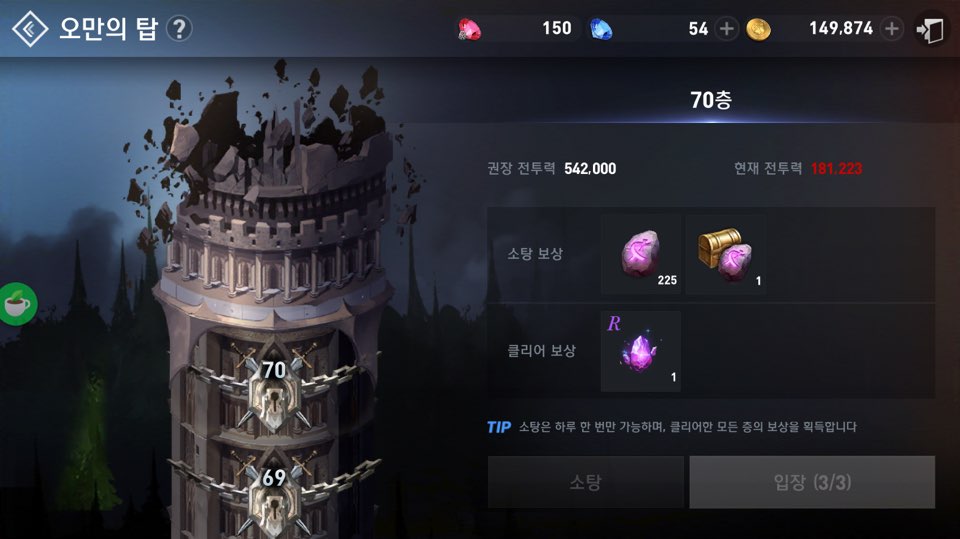Add more blue diamonds with plus

(727, 29)
